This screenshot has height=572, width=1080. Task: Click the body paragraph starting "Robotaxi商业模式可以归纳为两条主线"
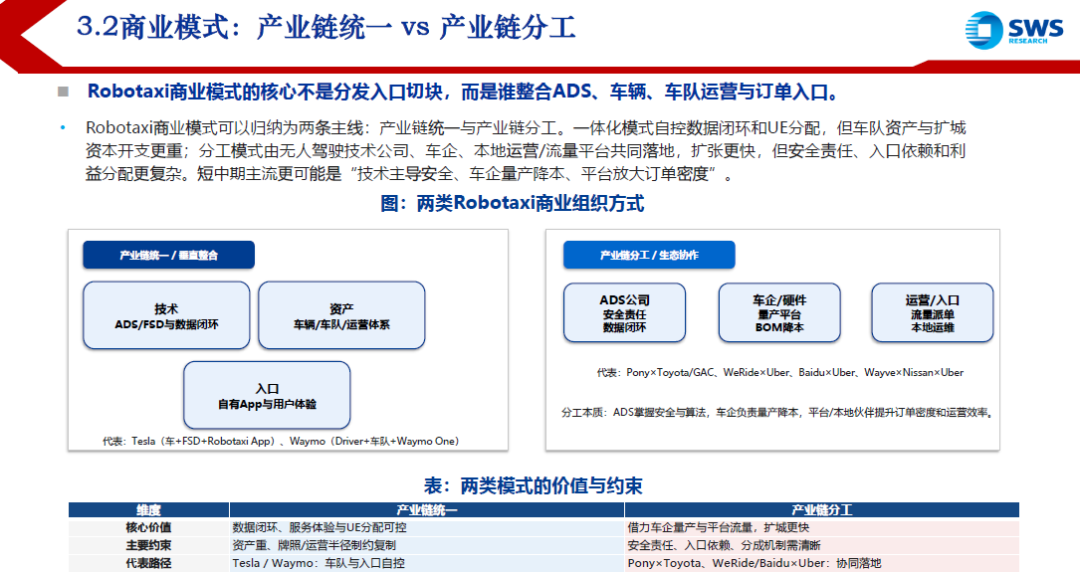click(526, 151)
